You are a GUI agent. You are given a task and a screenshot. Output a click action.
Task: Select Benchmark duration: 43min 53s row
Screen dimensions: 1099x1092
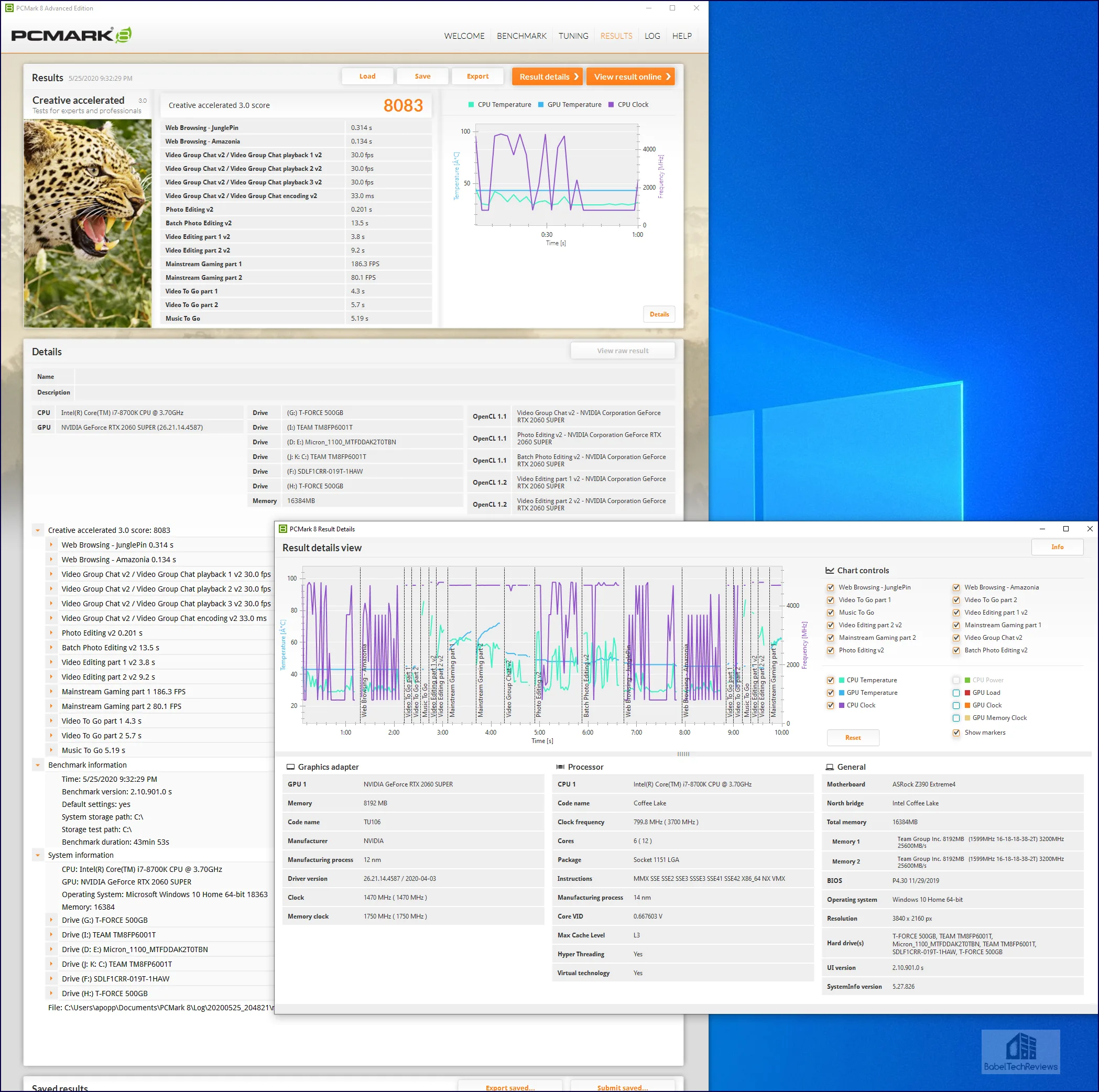[115, 842]
